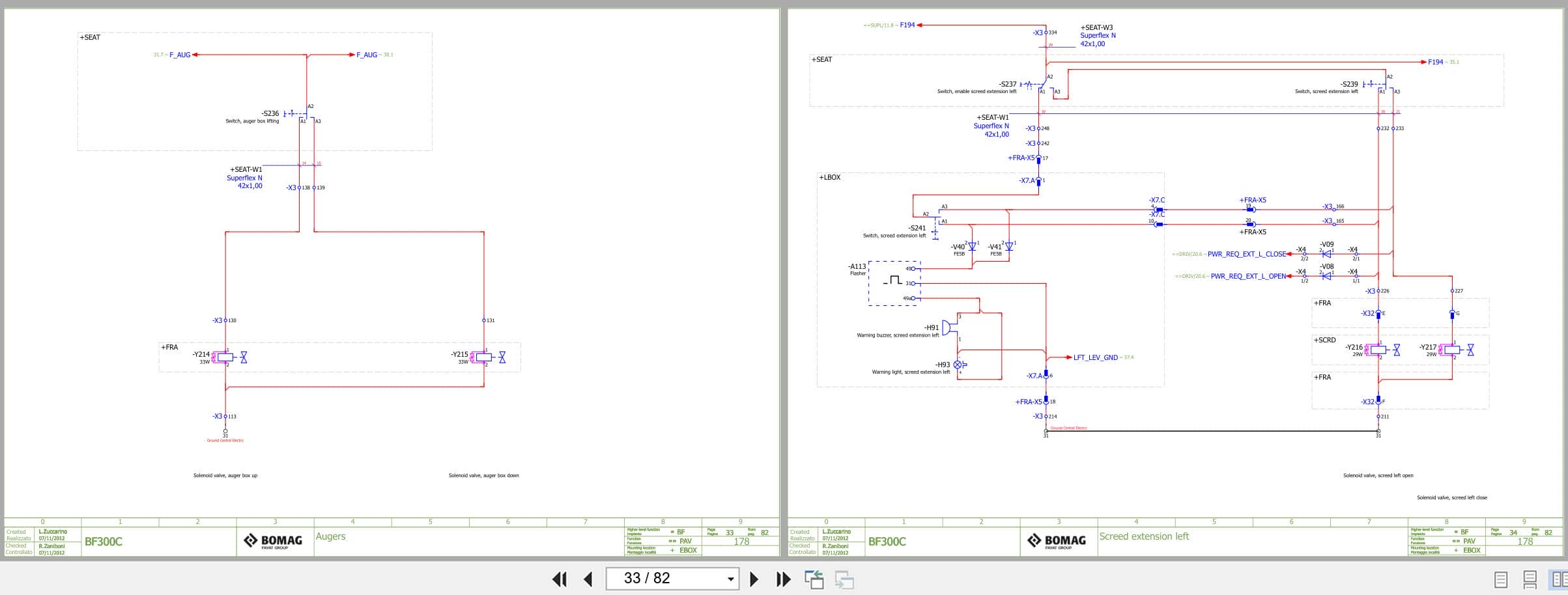This screenshot has width=1568, height=595.
Task: Select the +LBOX location label
Action: (830, 177)
